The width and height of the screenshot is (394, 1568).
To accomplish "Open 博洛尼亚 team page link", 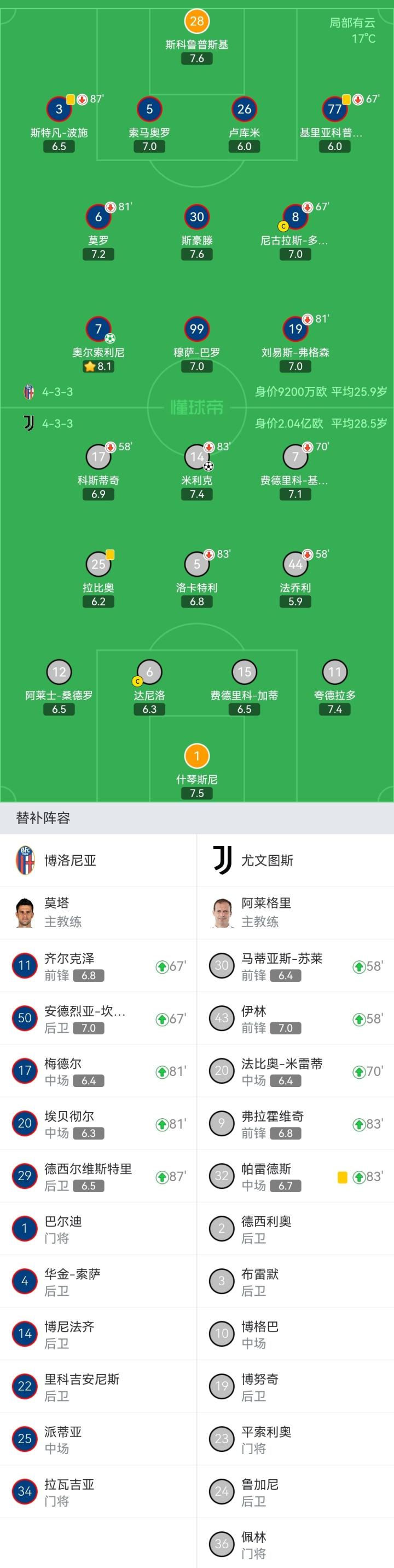I will coord(71,860).
